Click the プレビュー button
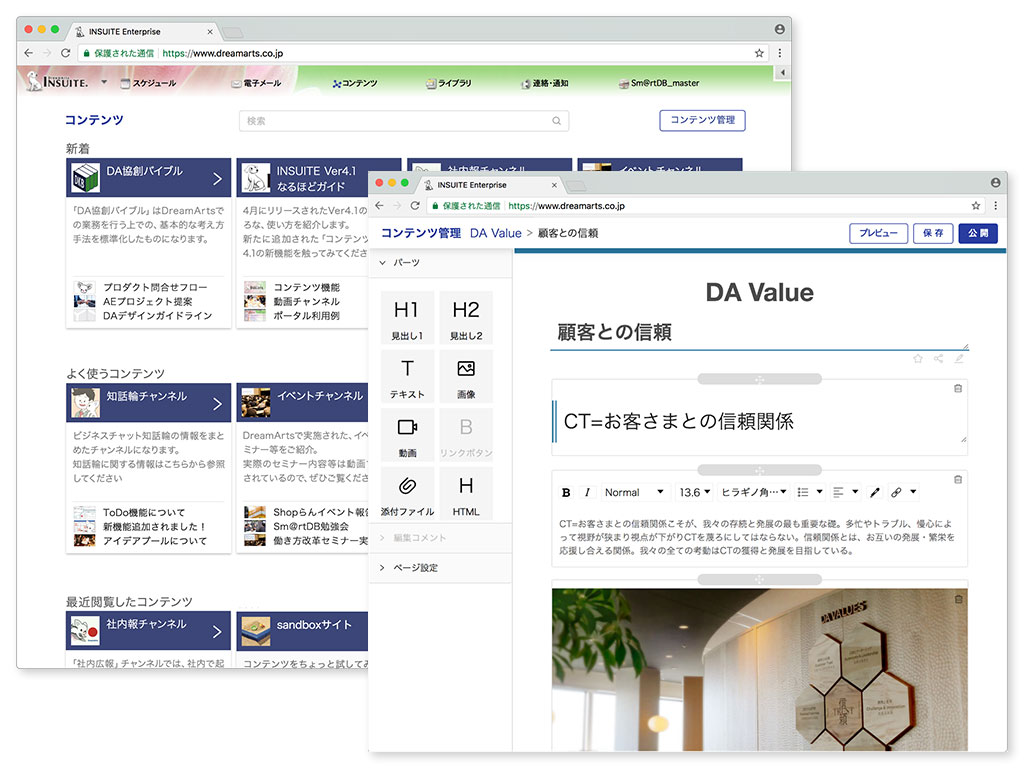This screenshot has height=768, width=1024. 878,233
